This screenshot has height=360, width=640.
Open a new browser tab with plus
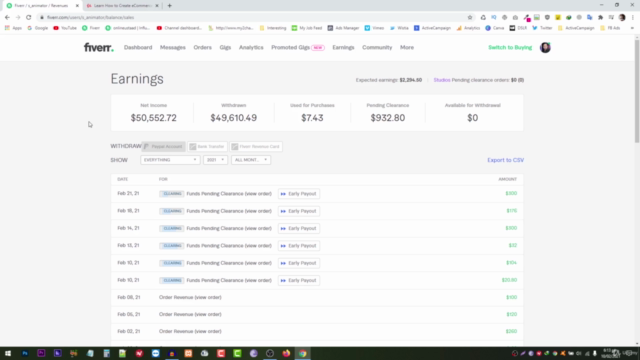pos(169,6)
